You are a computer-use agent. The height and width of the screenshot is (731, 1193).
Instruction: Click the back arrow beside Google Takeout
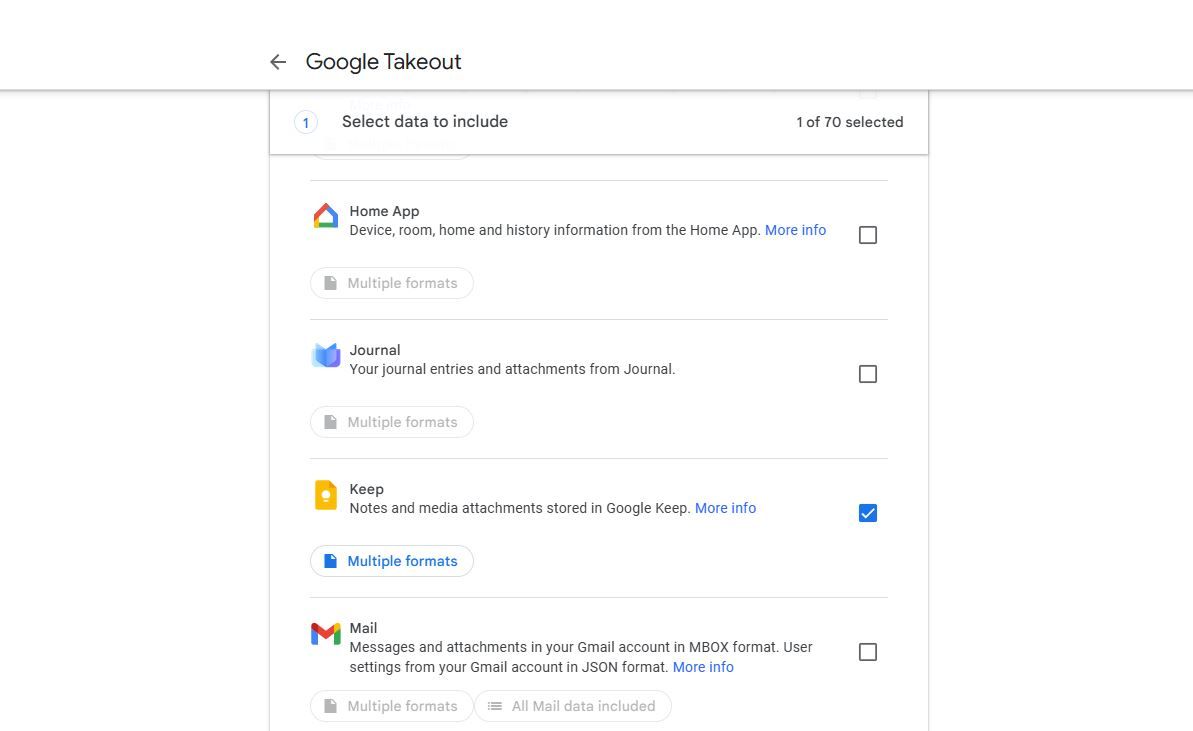point(278,61)
